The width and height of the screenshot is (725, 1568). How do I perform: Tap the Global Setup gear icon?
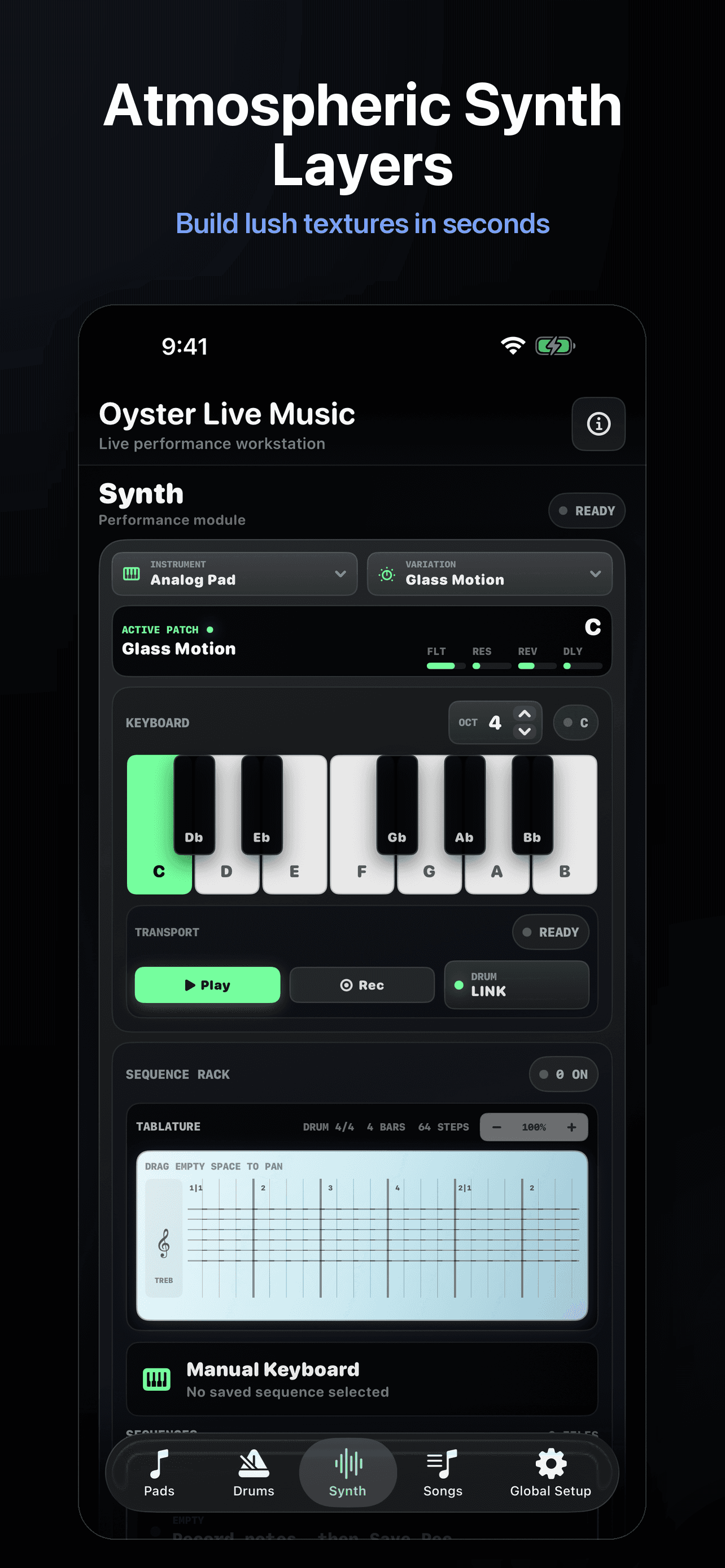point(551,1464)
